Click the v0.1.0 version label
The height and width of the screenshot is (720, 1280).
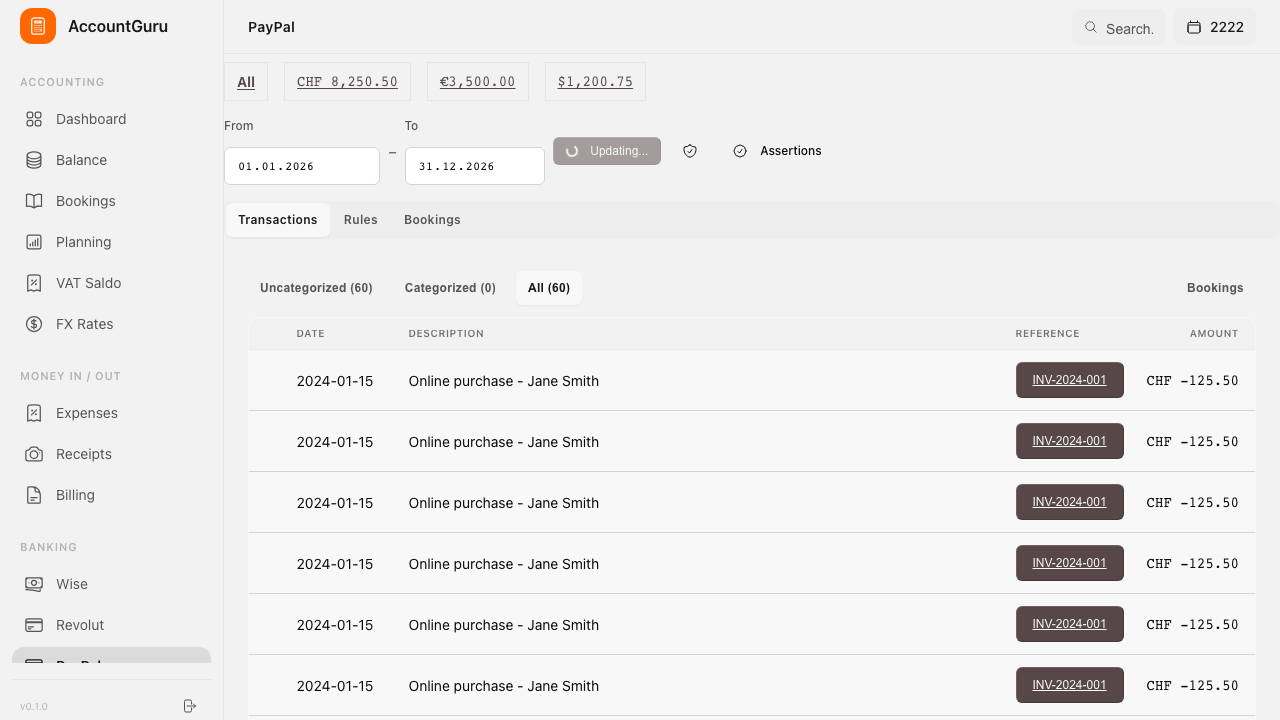[x=34, y=706]
